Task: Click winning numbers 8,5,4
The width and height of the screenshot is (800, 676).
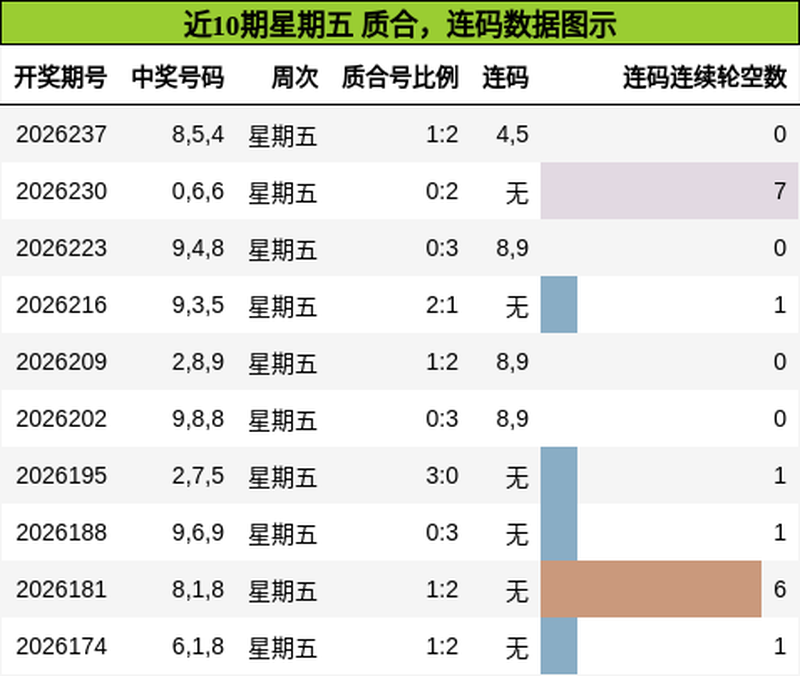Action: [198, 135]
